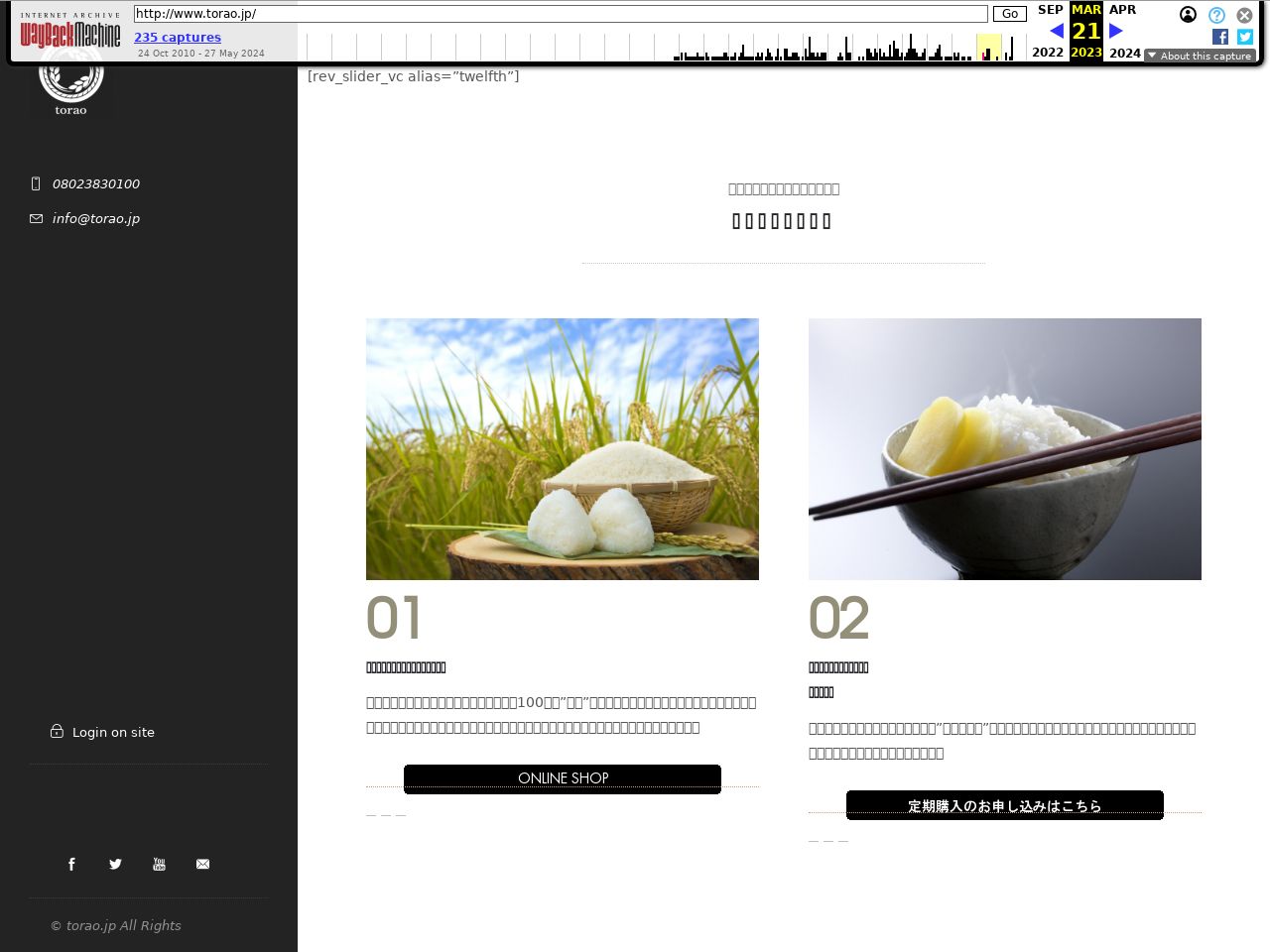The width and height of the screenshot is (1270, 952).
Task: Click the 定期購入のお申し込みはこちら button
Action: click(1005, 805)
